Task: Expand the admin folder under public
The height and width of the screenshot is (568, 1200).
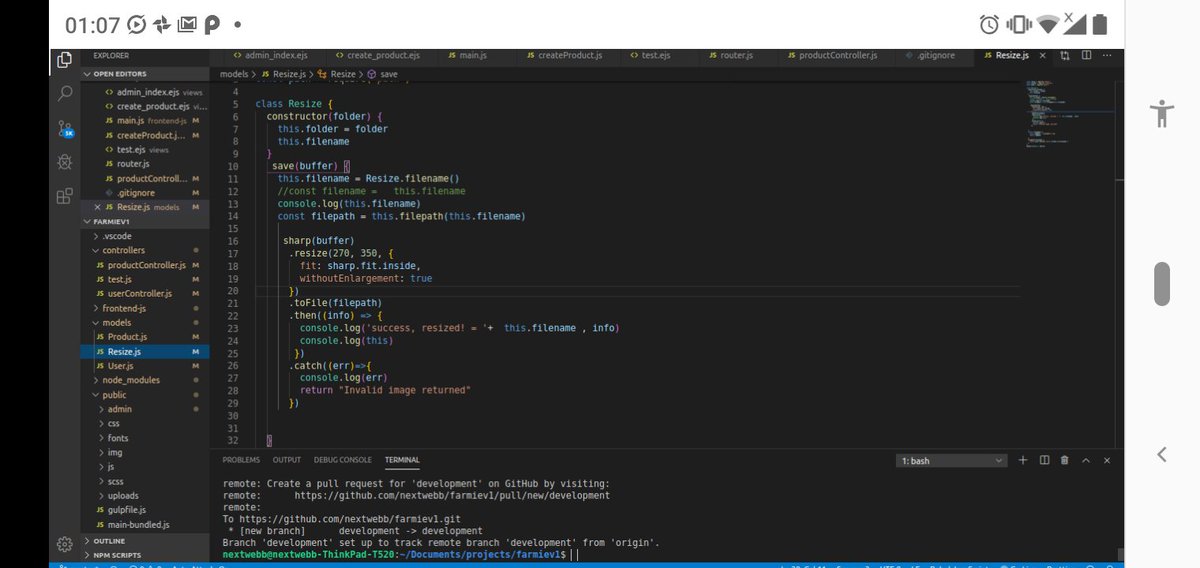Action: coord(119,409)
